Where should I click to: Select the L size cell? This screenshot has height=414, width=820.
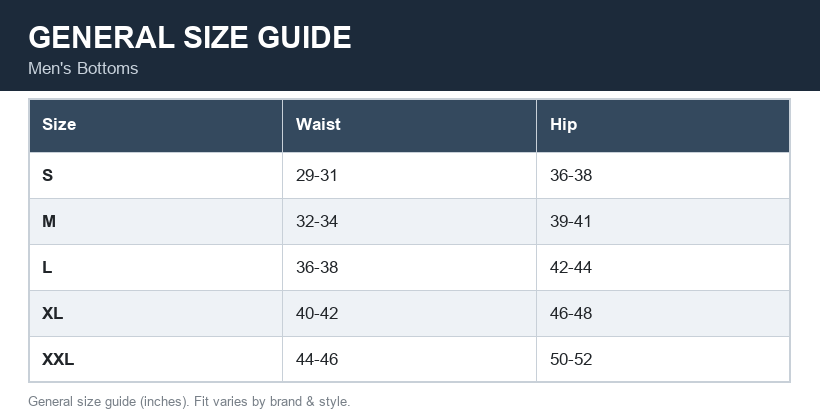coord(156,267)
